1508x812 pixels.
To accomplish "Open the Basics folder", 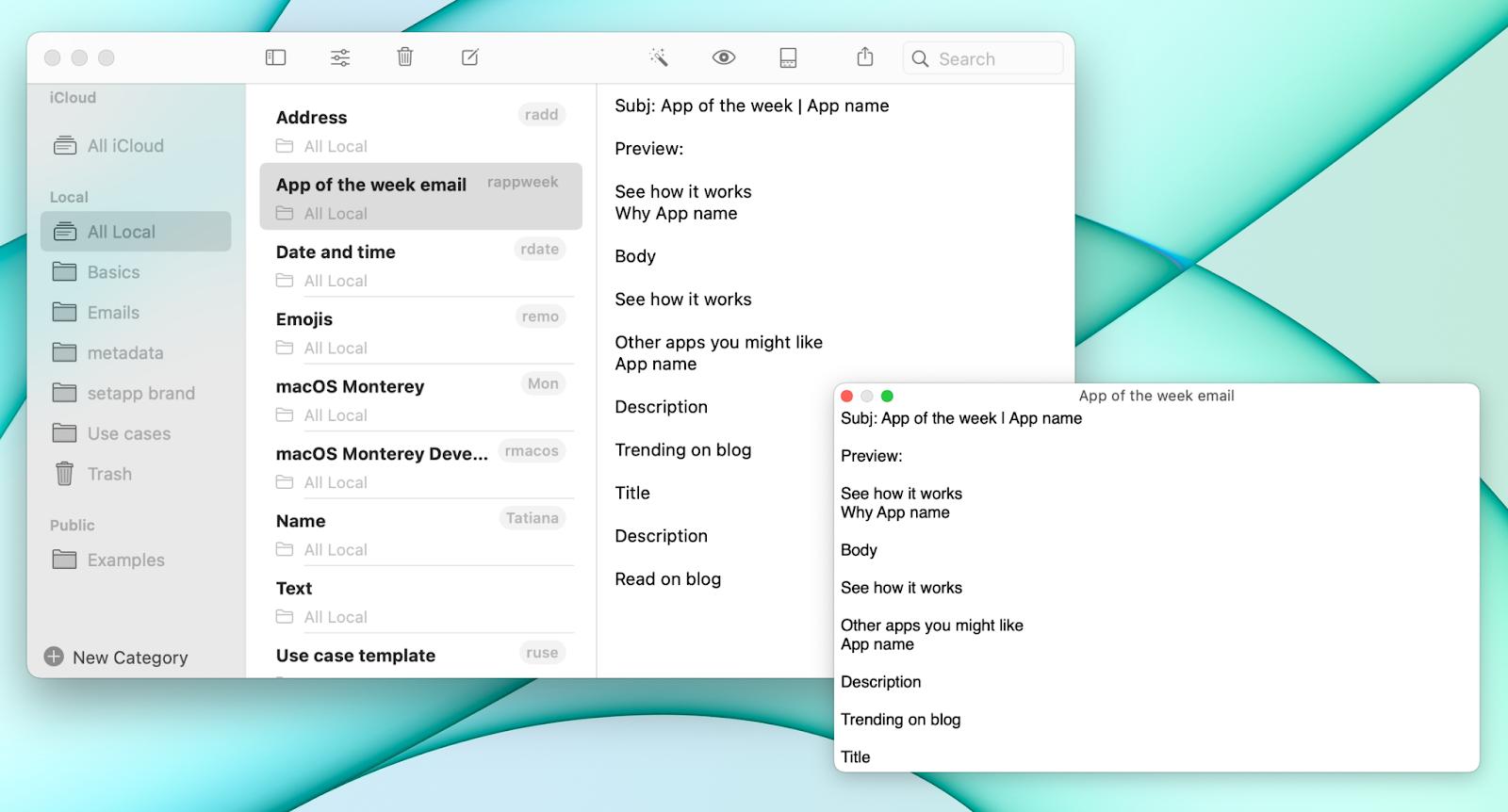I will point(136,272).
